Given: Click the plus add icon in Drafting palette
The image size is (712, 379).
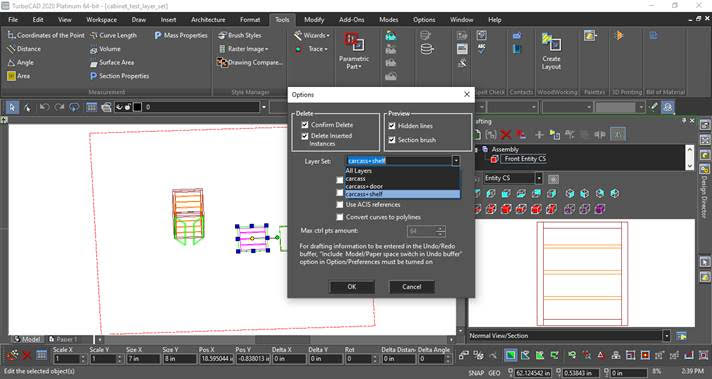Looking at the screenshot, I should (x=539, y=134).
